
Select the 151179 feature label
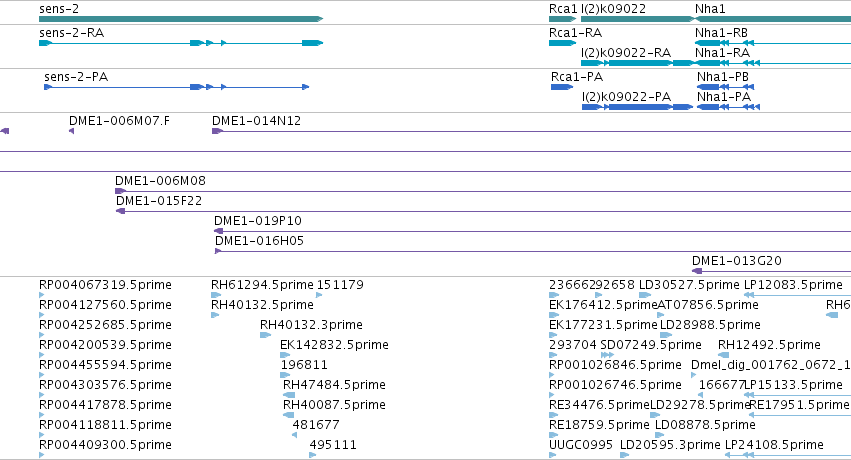pyautogui.click(x=340, y=284)
